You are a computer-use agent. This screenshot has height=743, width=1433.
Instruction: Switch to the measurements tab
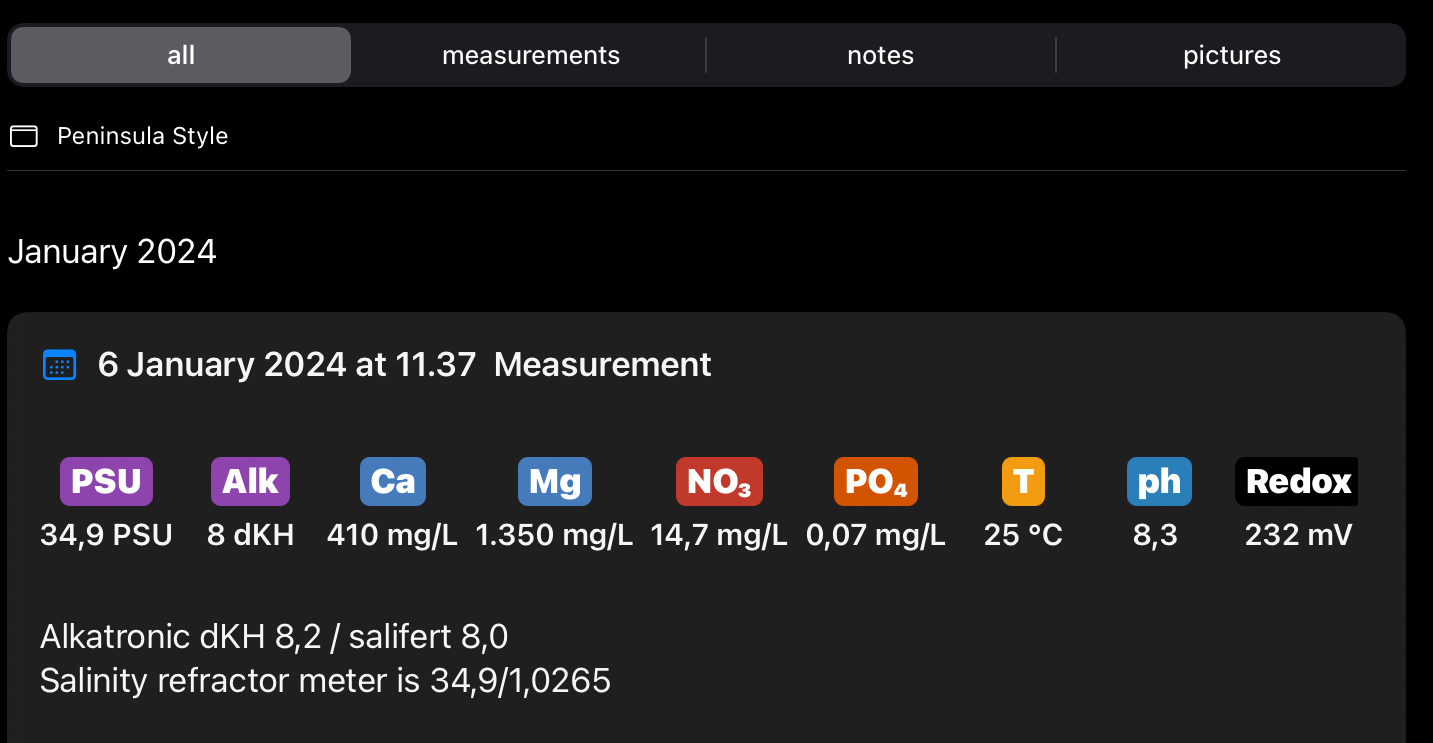pos(530,55)
